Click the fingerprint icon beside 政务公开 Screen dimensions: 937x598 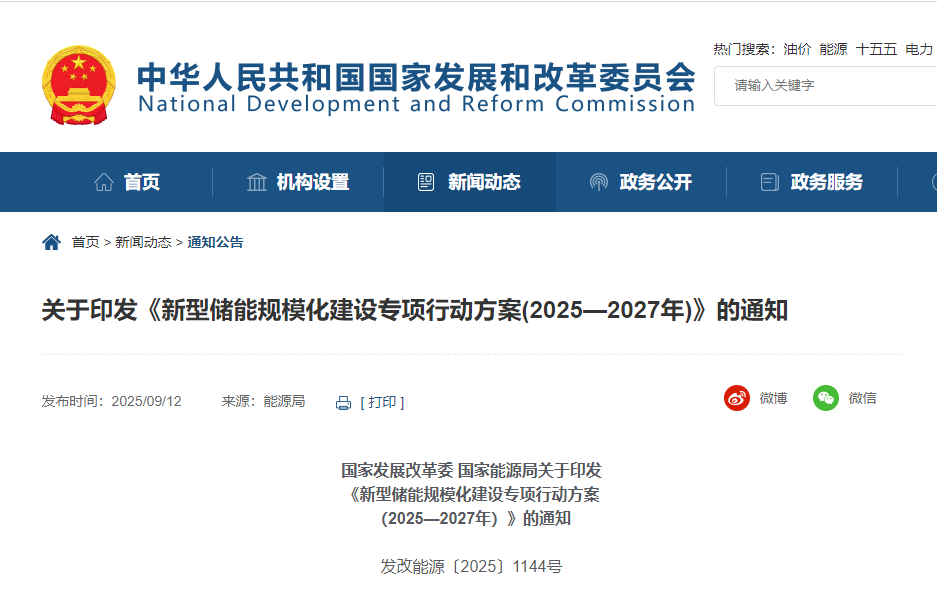(598, 182)
